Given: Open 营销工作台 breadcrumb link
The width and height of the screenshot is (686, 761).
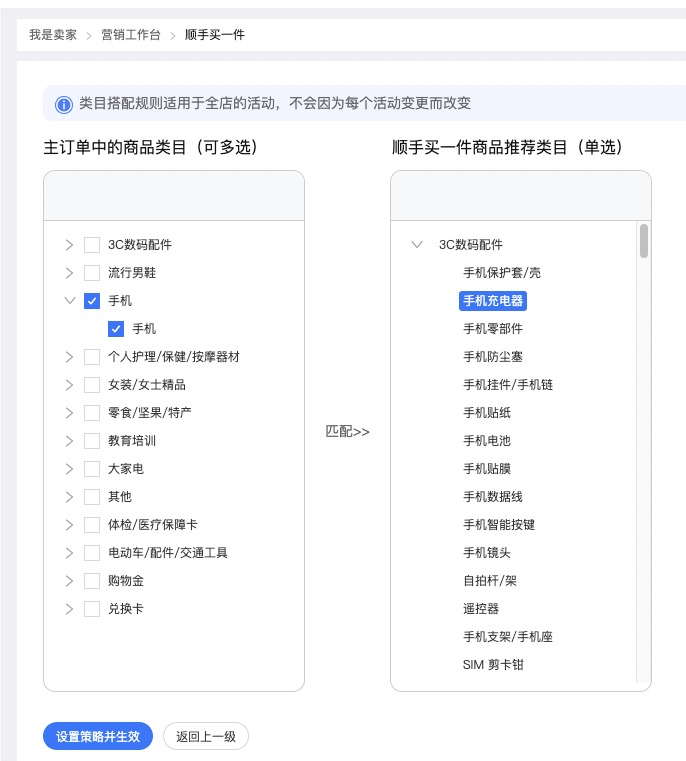Looking at the screenshot, I should click(131, 35).
